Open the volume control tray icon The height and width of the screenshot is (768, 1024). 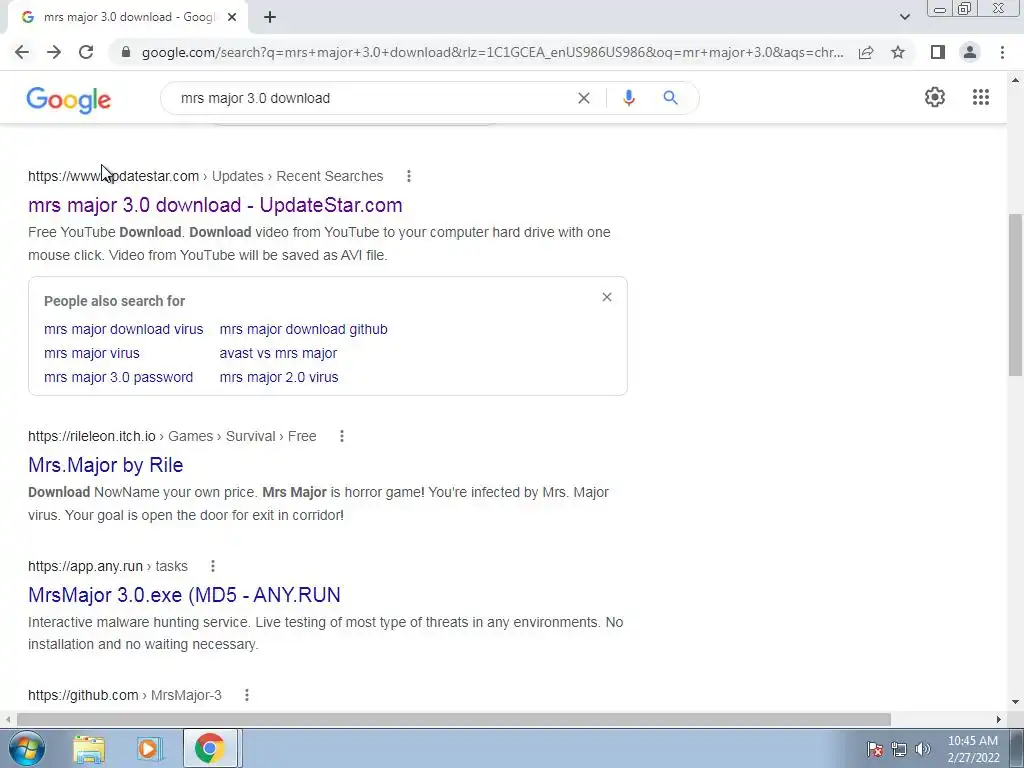[x=923, y=749]
